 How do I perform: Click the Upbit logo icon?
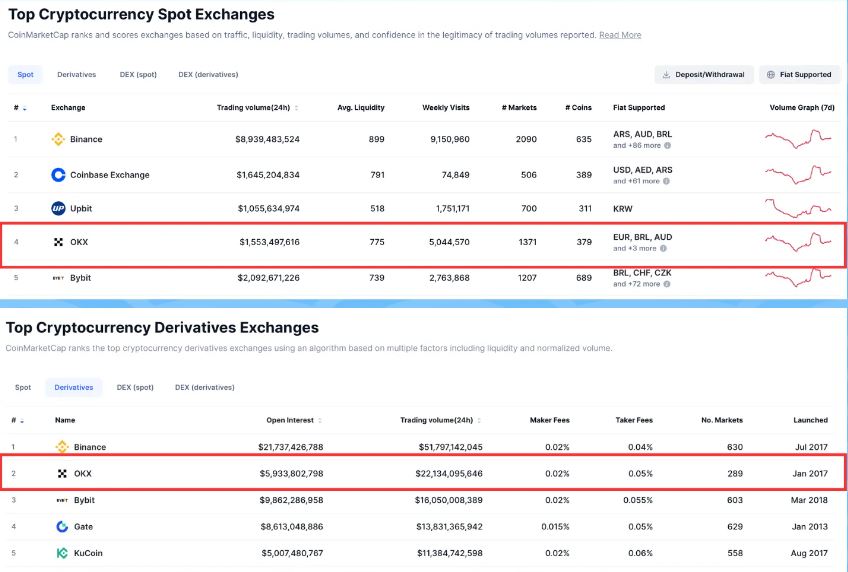click(58, 208)
